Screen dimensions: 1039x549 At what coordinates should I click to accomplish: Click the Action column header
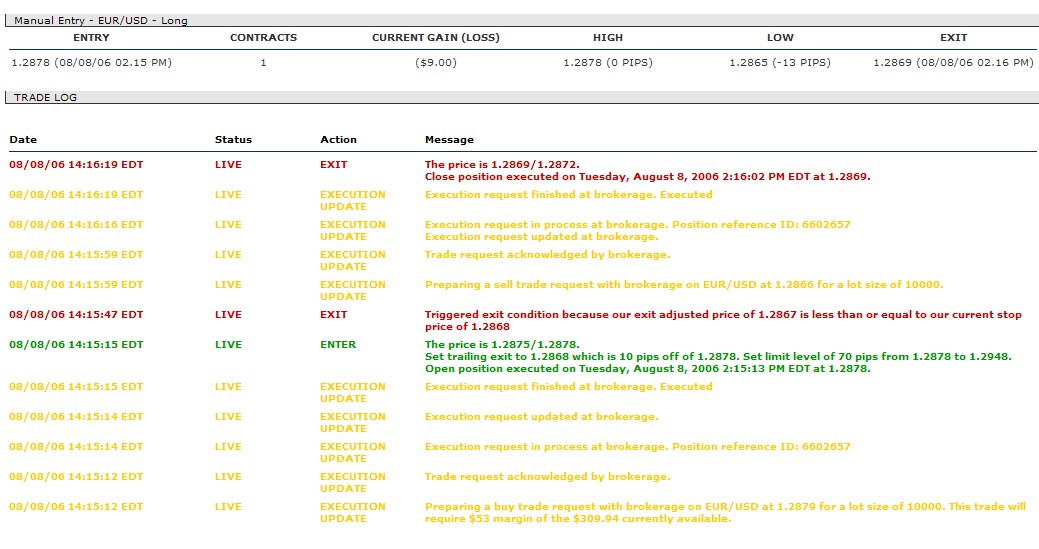coord(338,140)
